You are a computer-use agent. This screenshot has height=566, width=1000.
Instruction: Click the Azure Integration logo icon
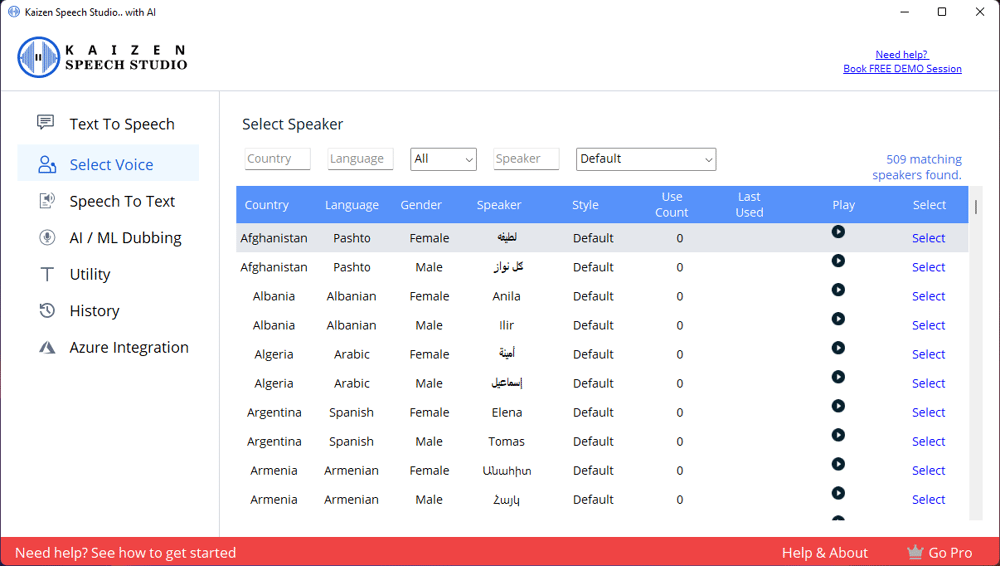click(46, 348)
